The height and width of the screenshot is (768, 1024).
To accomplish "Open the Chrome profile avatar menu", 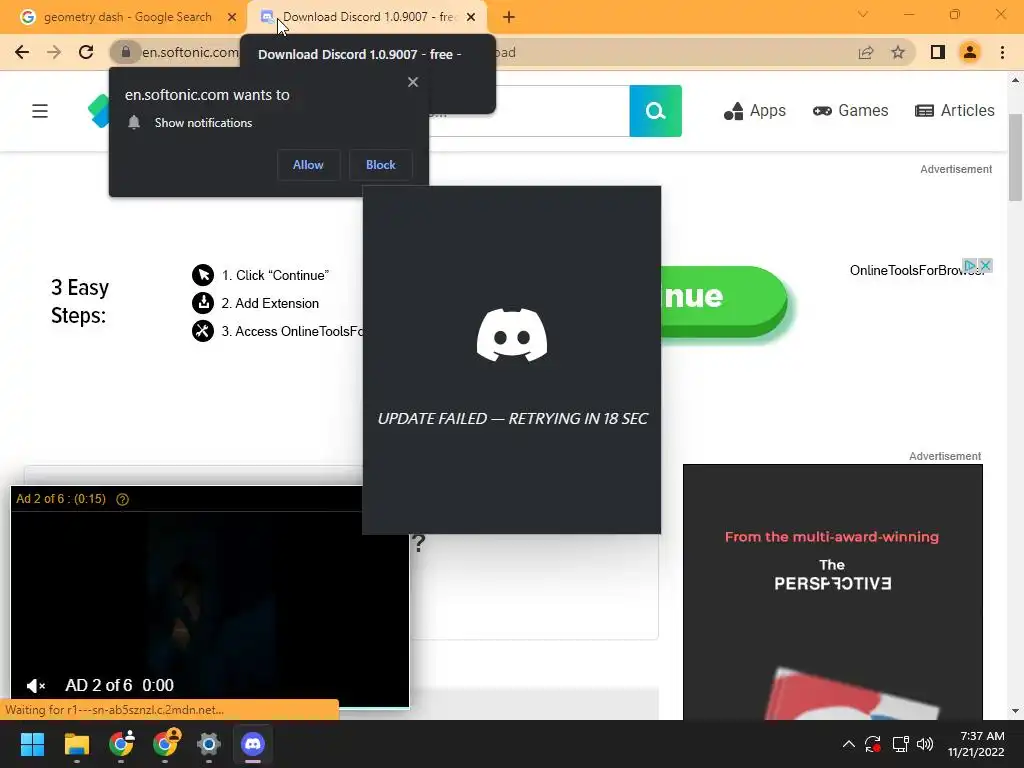I will (970, 52).
